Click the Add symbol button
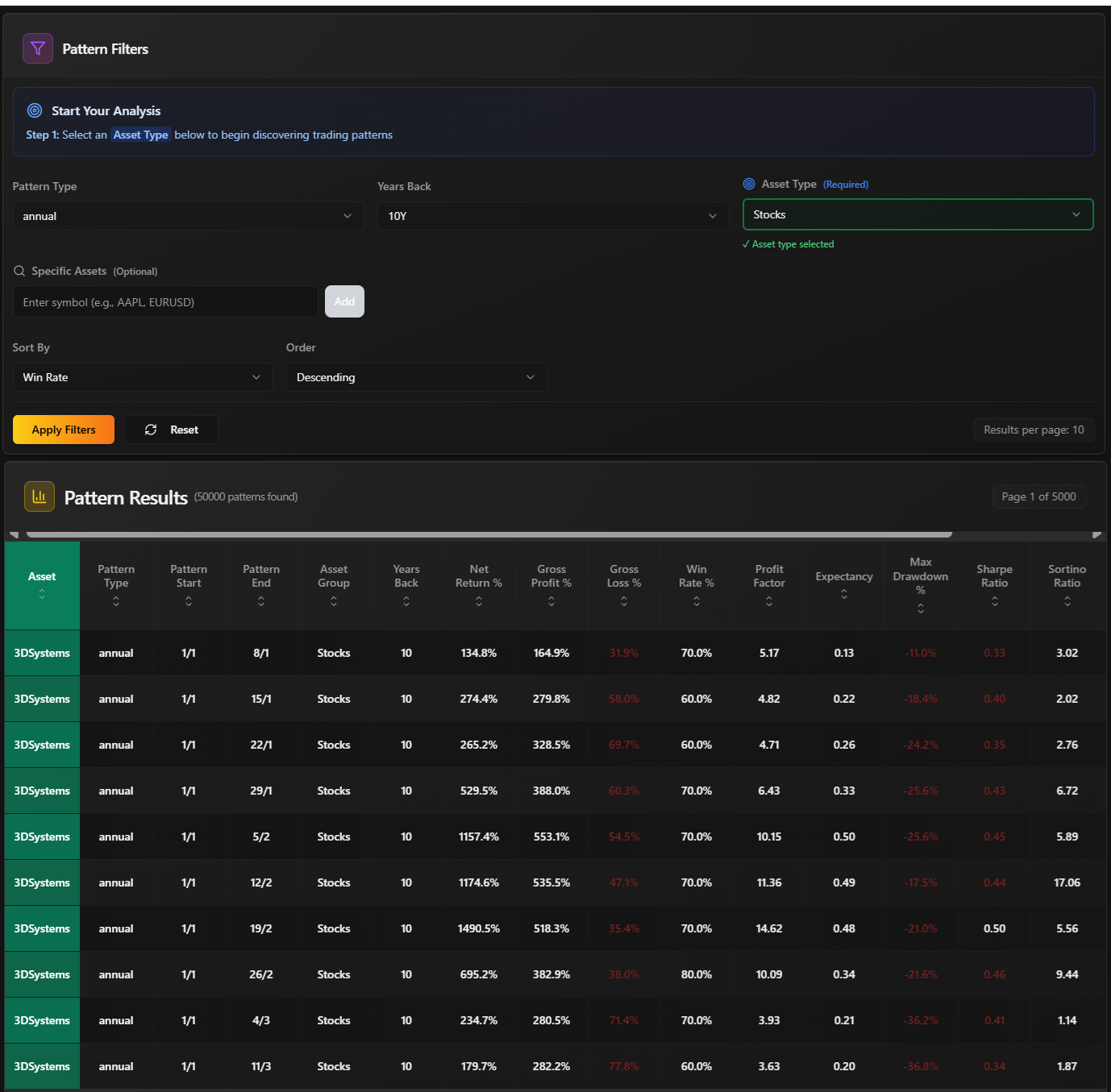Image resolution: width=1111 pixels, height=1092 pixels. (344, 301)
